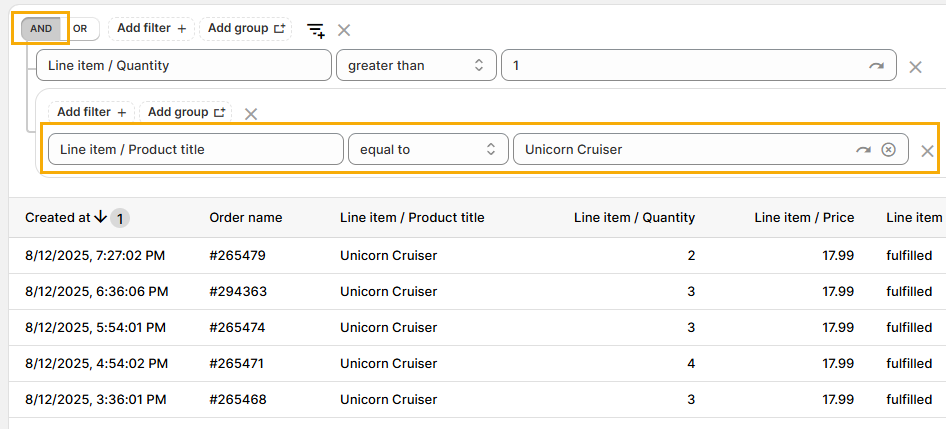This screenshot has height=429, width=946.
Task: Delete the Quantity filter row
Action: (x=915, y=67)
